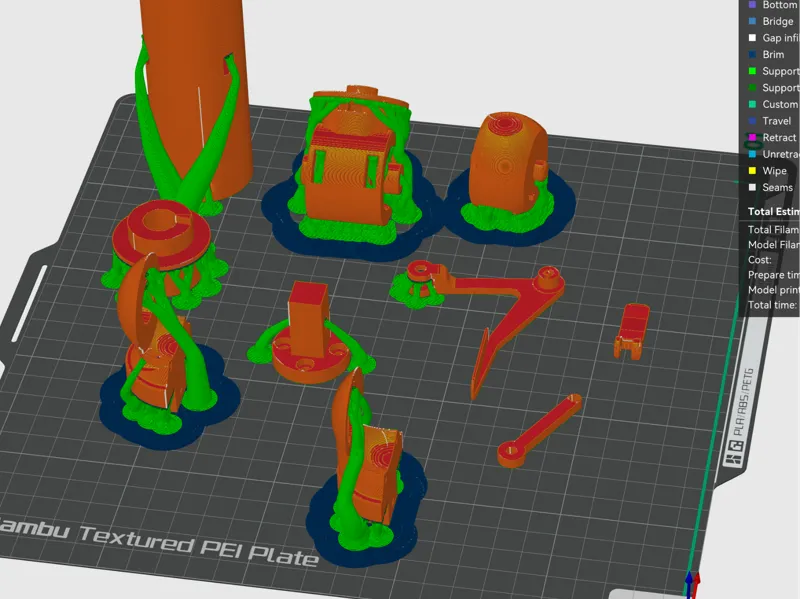Image resolution: width=800 pixels, height=599 pixels.
Task: Click the Bottom legend label
Action: pyautogui.click(x=781, y=5)
